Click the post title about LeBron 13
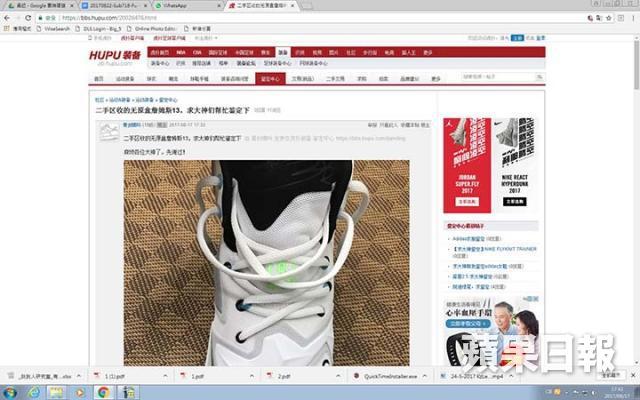The image size is (640, 400). click(x=172, y=110)
